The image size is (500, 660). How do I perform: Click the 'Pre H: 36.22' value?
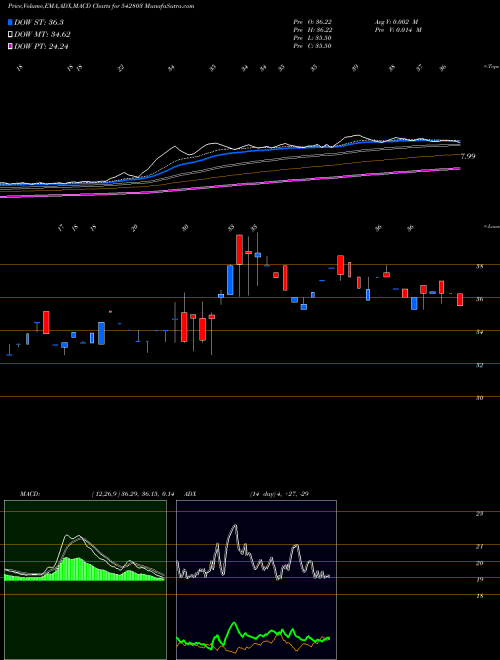(313, 30)
